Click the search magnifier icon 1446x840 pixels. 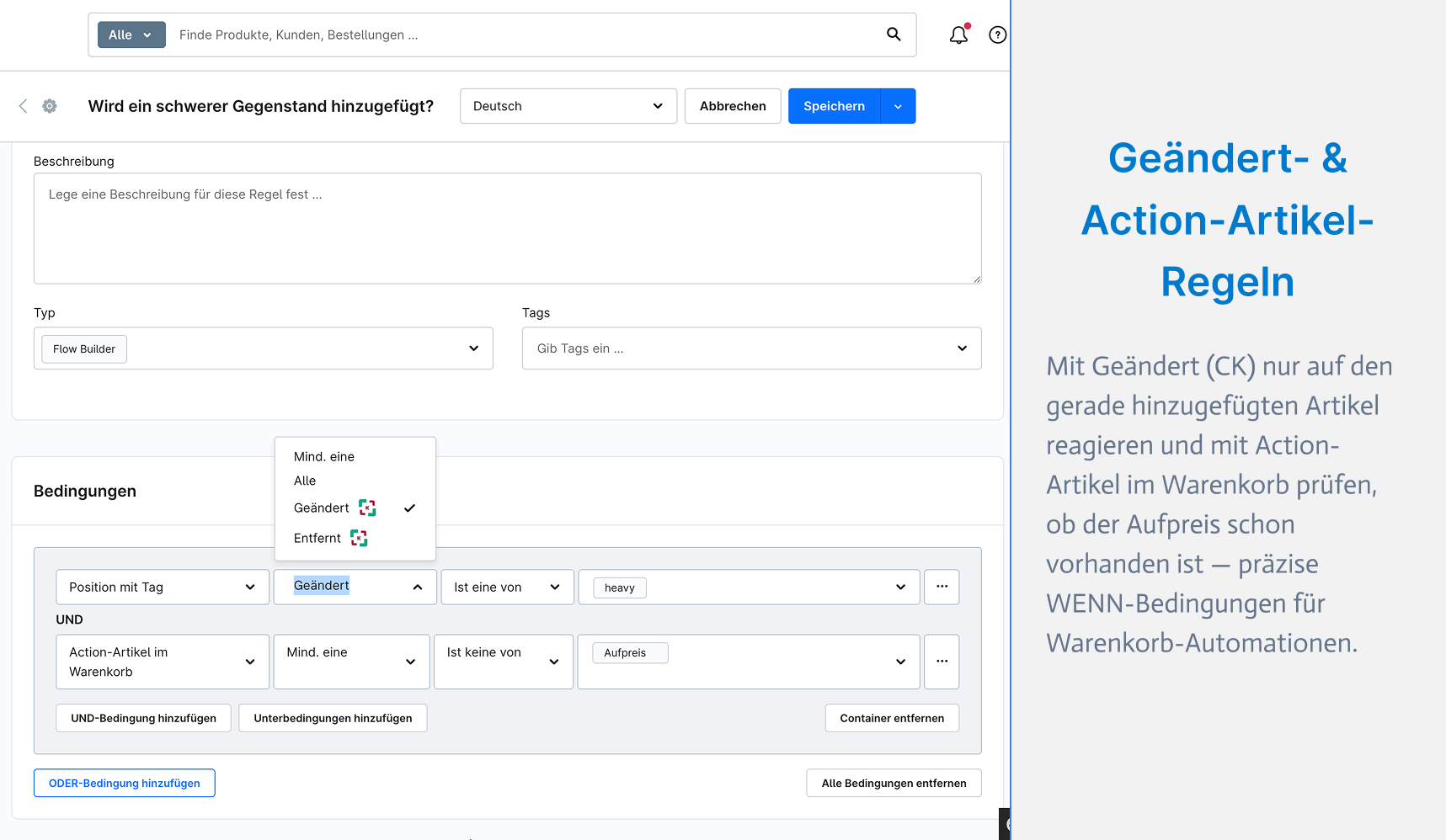(x=894, y=35)
